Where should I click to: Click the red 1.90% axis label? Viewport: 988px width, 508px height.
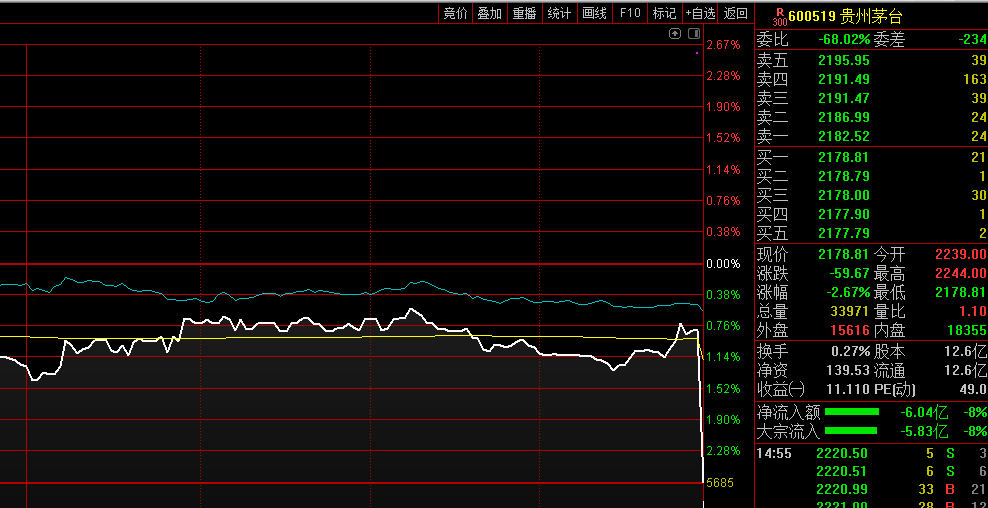[x=724, y=107]
